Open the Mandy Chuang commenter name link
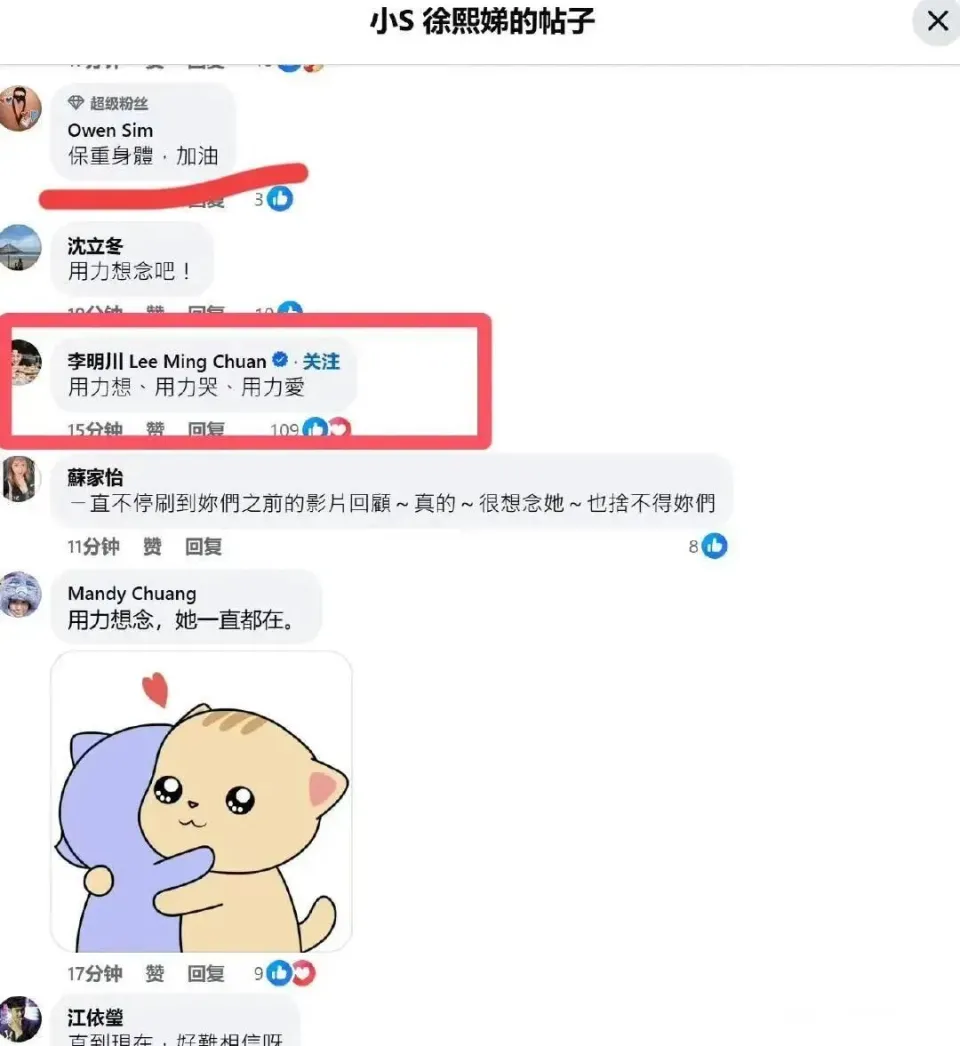 tap(132, 593)
